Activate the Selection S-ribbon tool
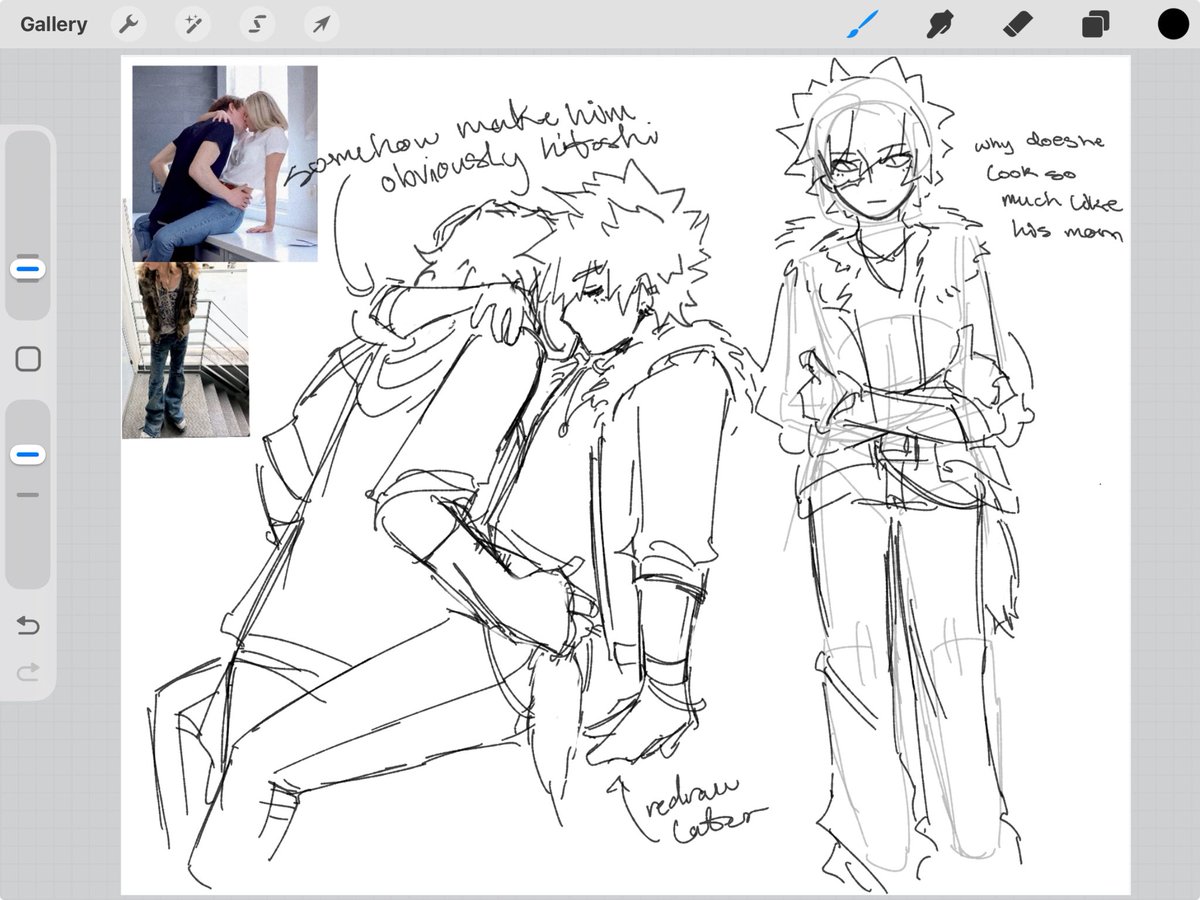Image resolution: width=1200 pixels, height=900 pixels. click(257, 24)
